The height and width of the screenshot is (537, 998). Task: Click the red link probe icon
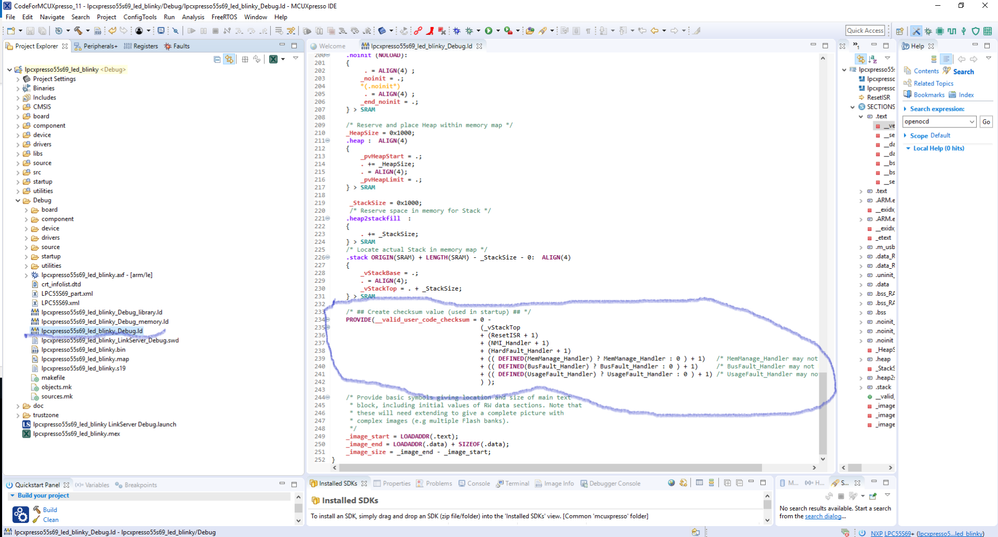coord(418,31)
